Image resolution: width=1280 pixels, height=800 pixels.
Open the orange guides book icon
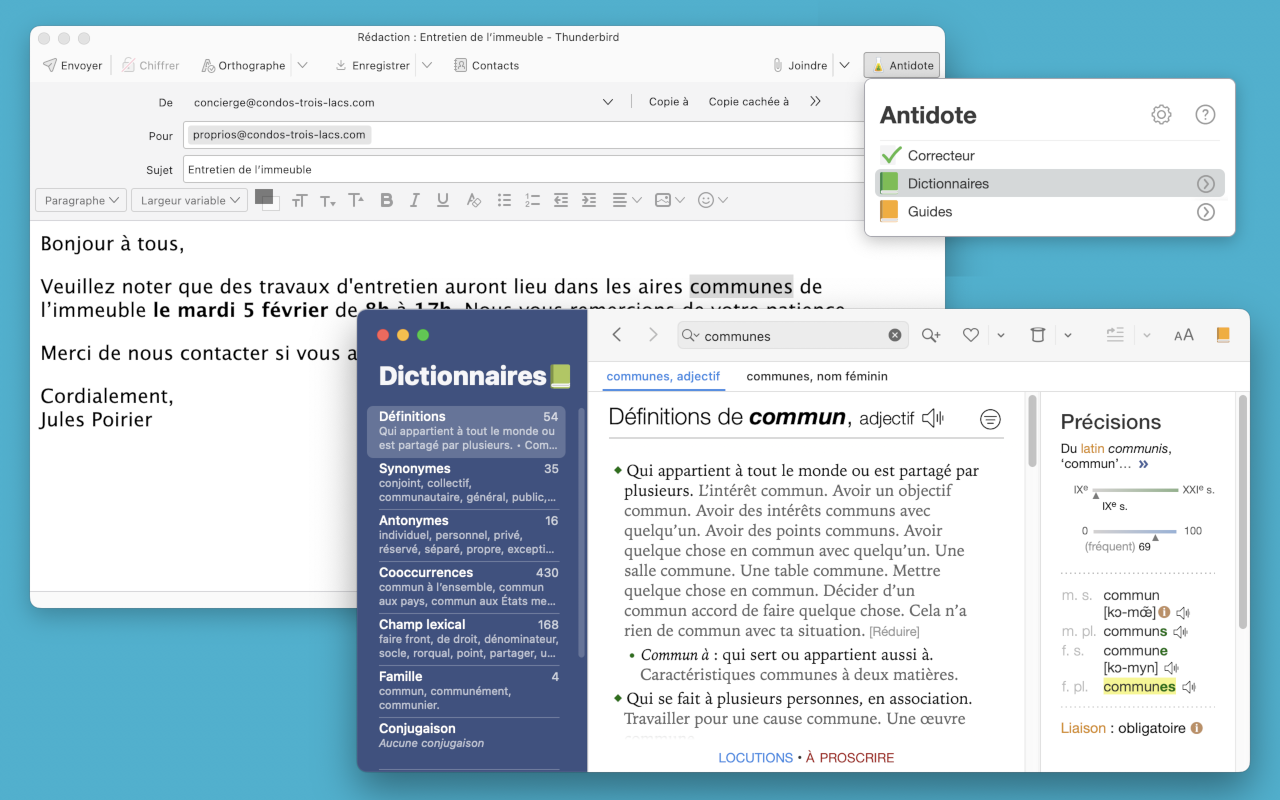[x=1223, y=335]
